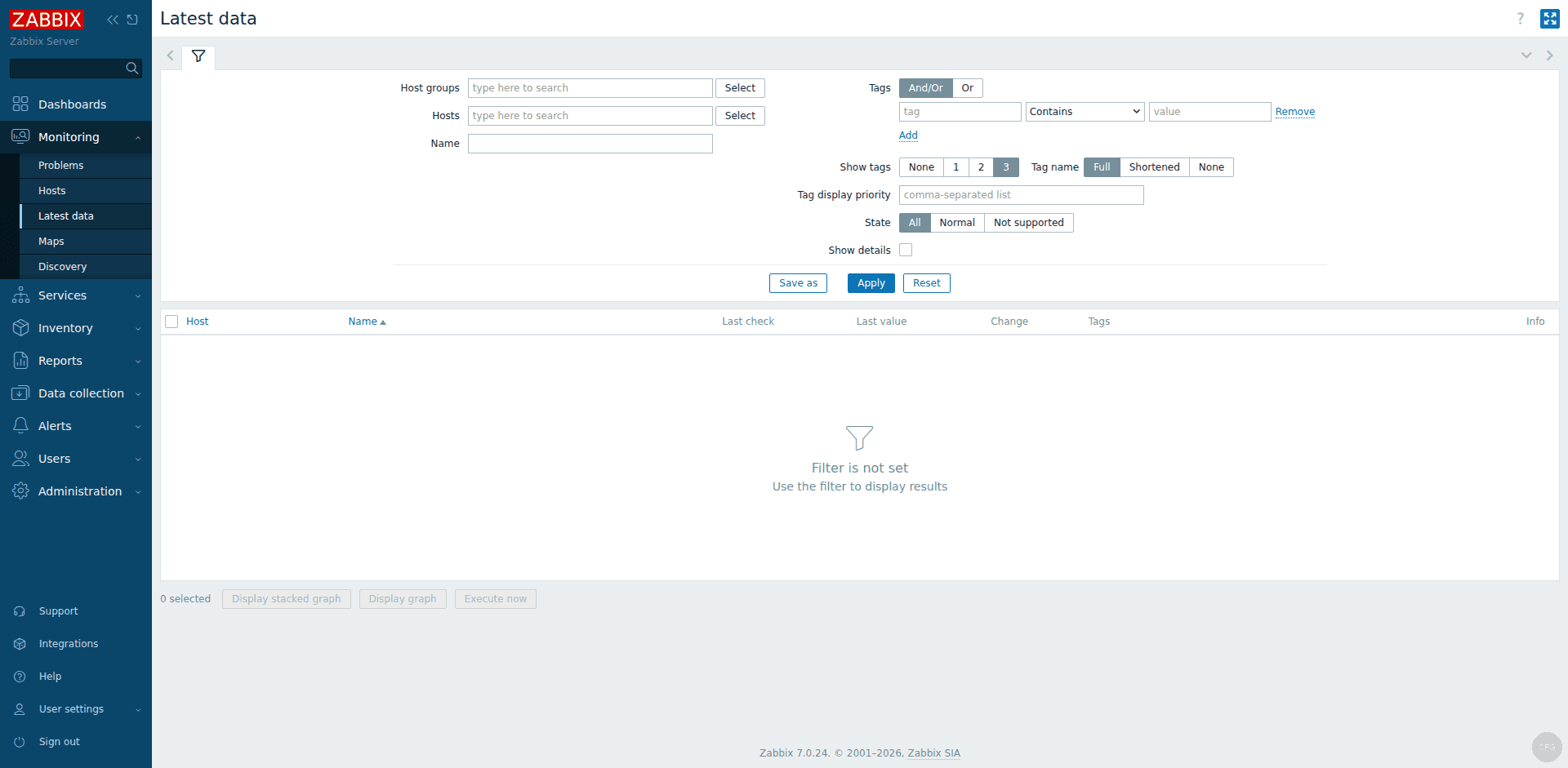Screen dimensions: 1568x768
Task: Click the sidebar search magnifier icon
Action: 131,69
